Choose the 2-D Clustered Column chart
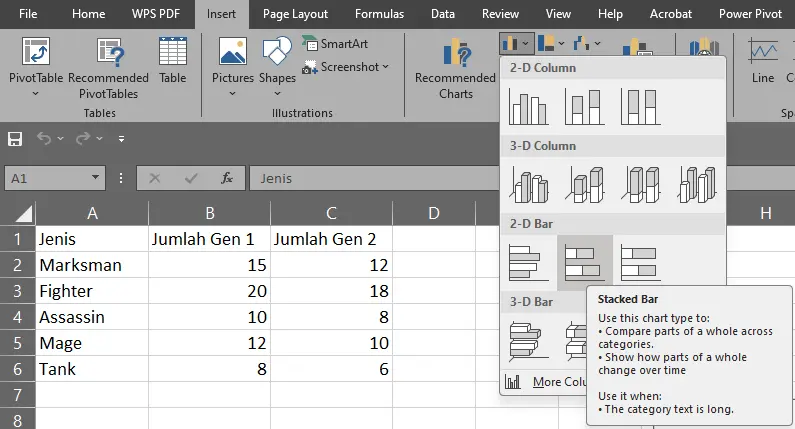Viewport: 795px width, 429px height. [528, 106]
